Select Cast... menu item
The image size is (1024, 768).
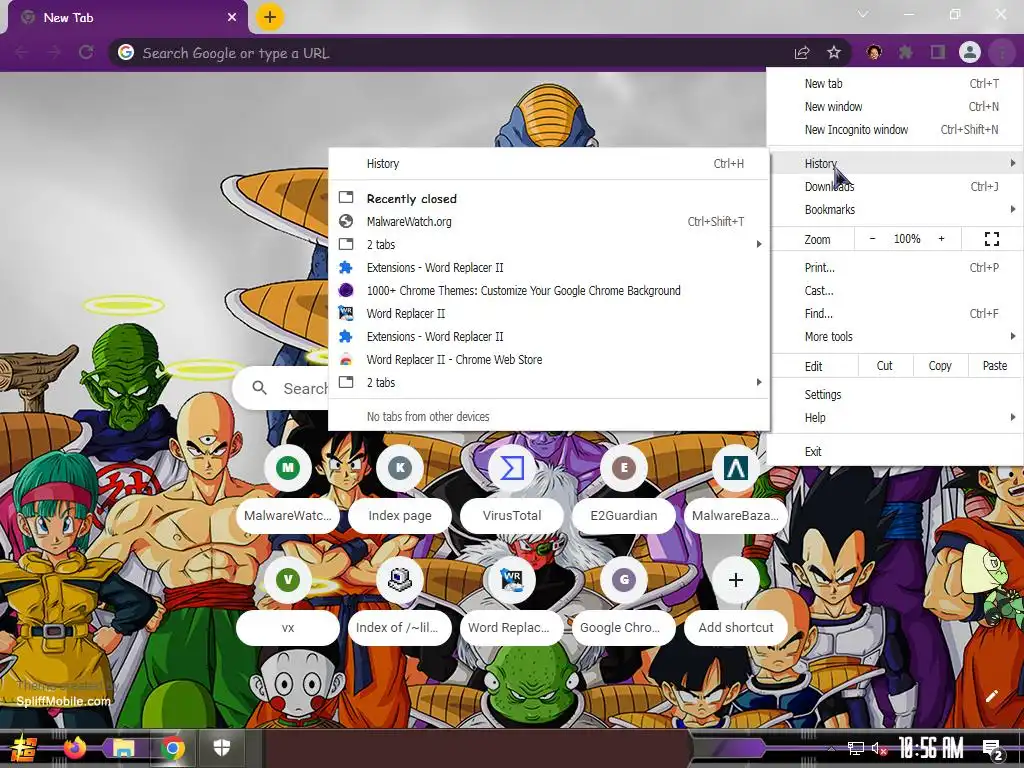tap(896, 291)
